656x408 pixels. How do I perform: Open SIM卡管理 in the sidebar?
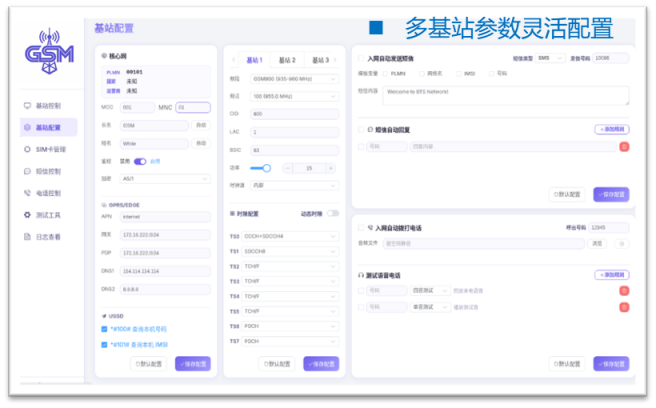(48, 149)
